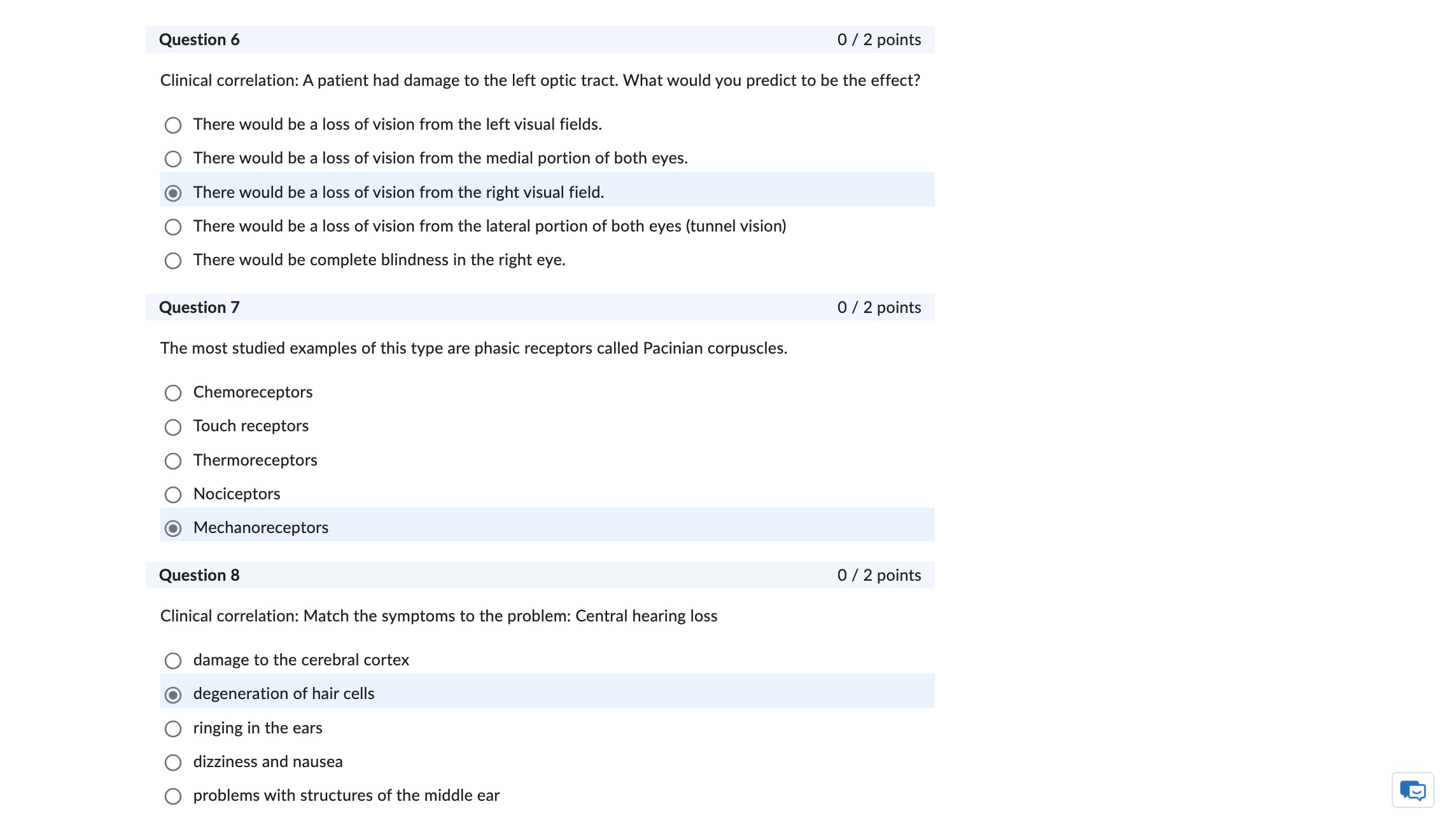Screen dimensions: 1456x825
Task: Select 'complete blindness in the right eye'
Action: pos(172,260)
